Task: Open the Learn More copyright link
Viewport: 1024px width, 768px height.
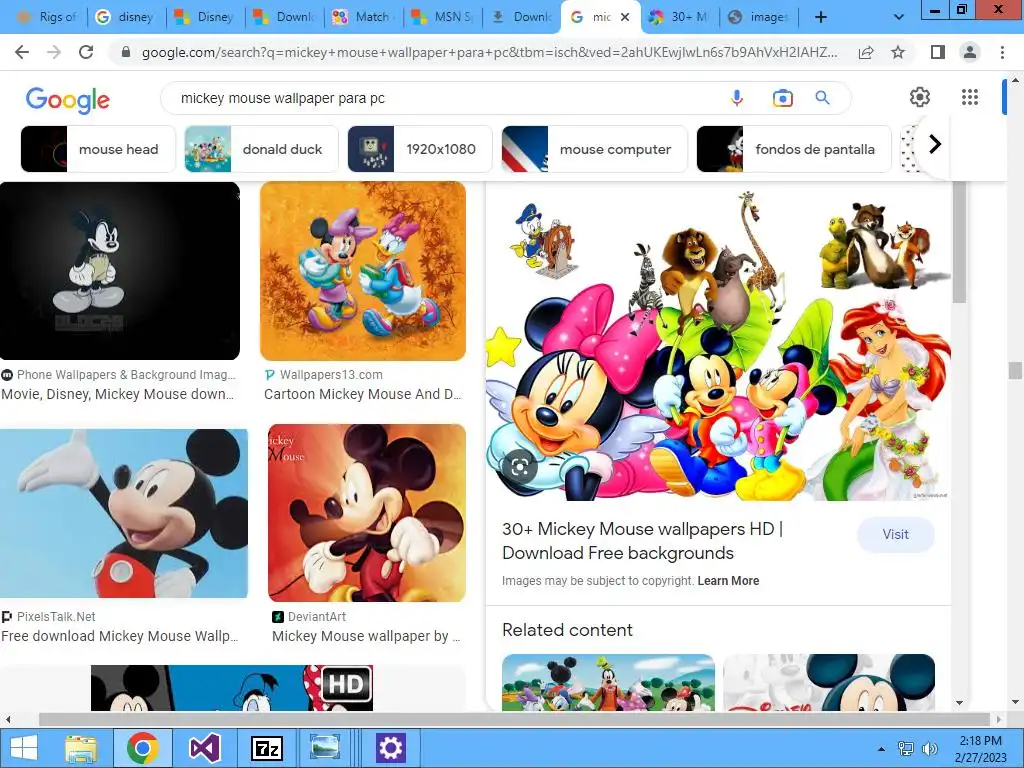Action: (728, 581)
